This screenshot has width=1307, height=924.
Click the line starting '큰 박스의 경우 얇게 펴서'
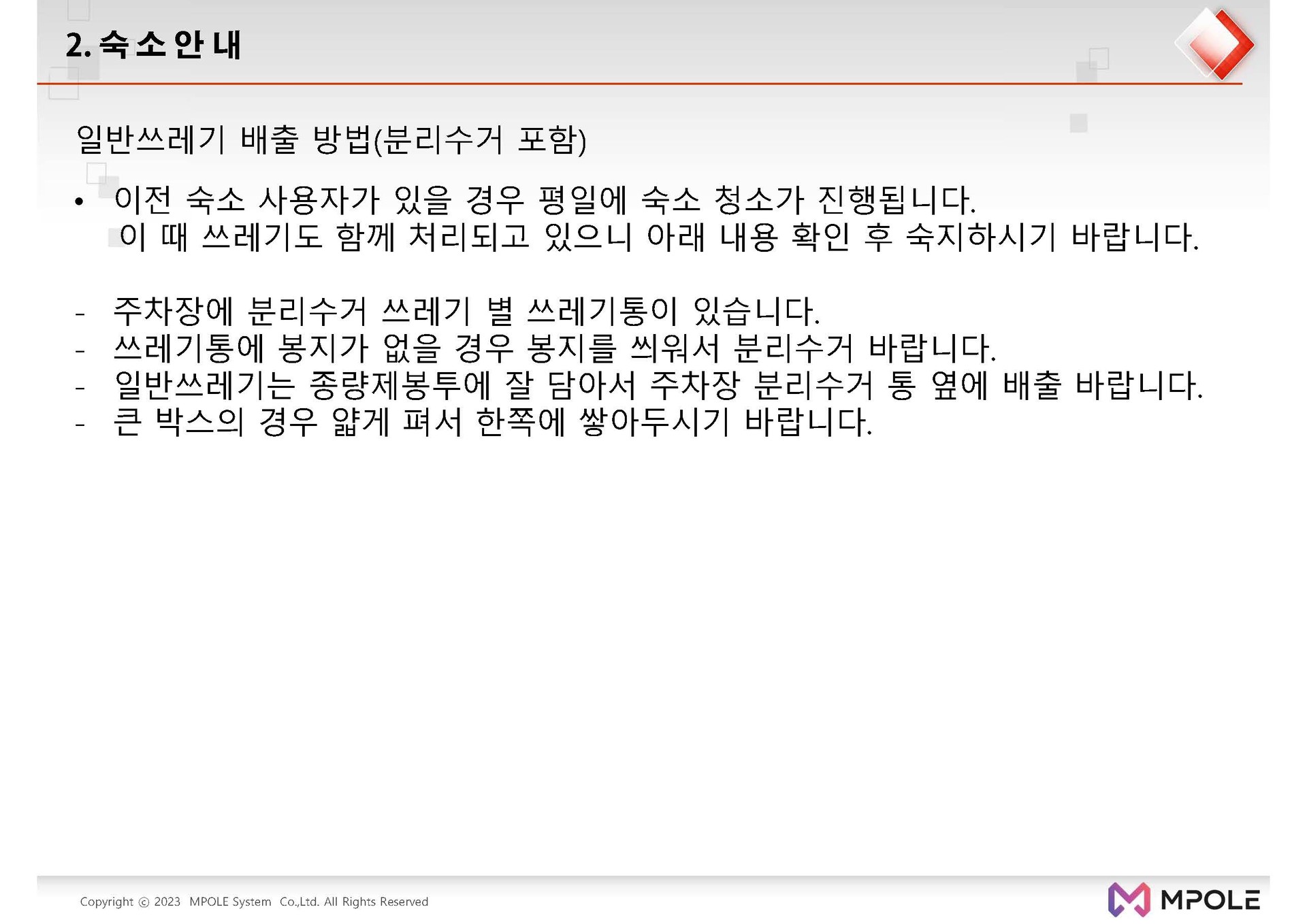[493, 423]
